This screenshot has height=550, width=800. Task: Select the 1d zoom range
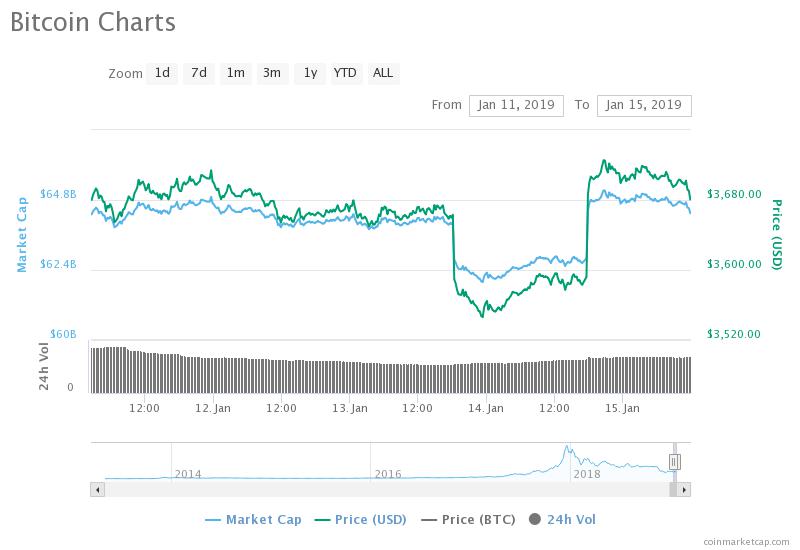[162, 73]
